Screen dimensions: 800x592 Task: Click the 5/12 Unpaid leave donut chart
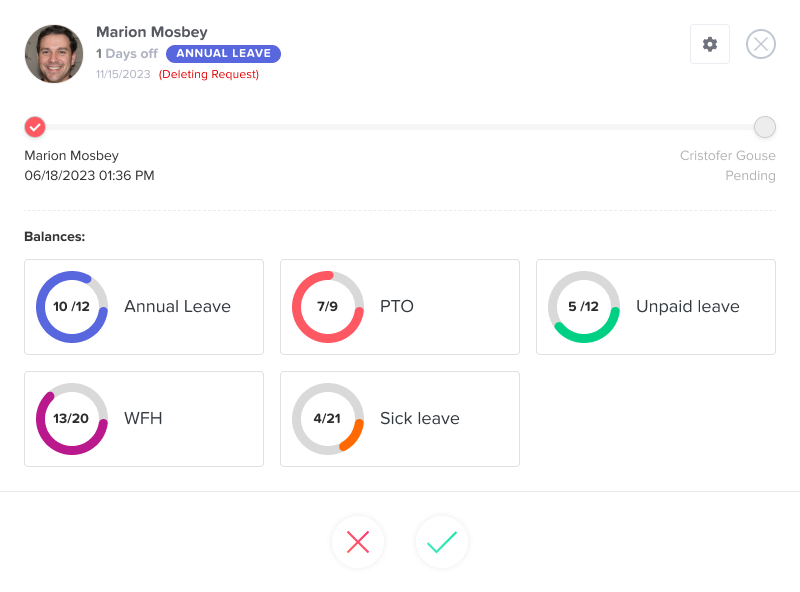584,307
